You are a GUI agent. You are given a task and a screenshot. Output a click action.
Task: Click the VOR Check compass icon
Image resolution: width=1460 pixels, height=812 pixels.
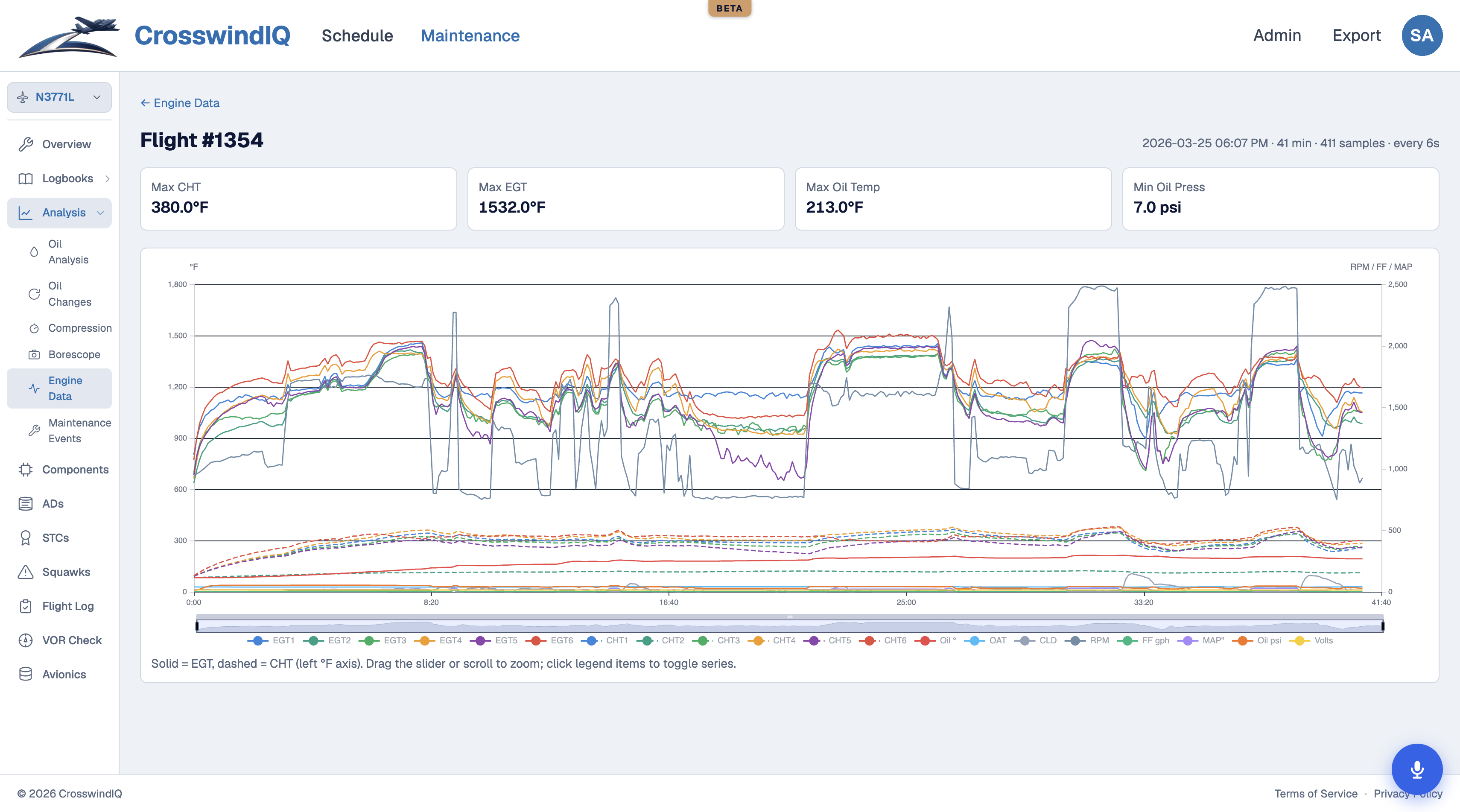pos(26,640)
